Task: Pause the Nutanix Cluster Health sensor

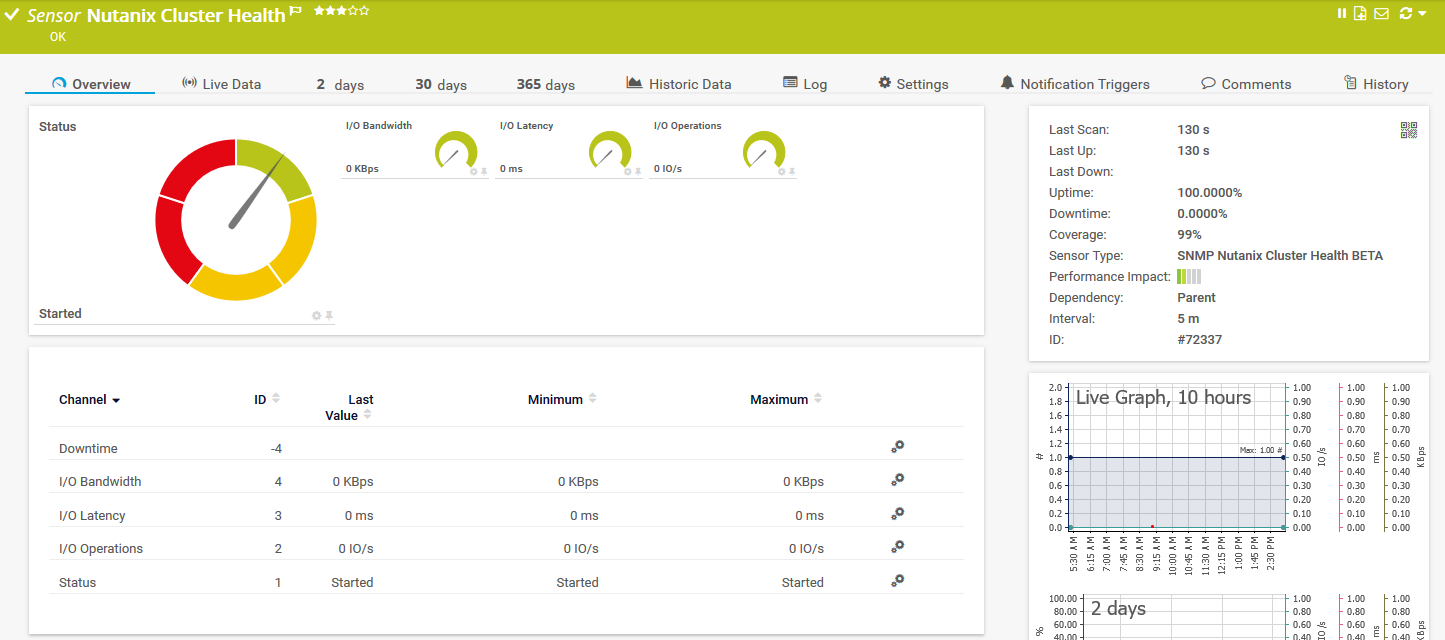Action: click(x=1342, y=13)
